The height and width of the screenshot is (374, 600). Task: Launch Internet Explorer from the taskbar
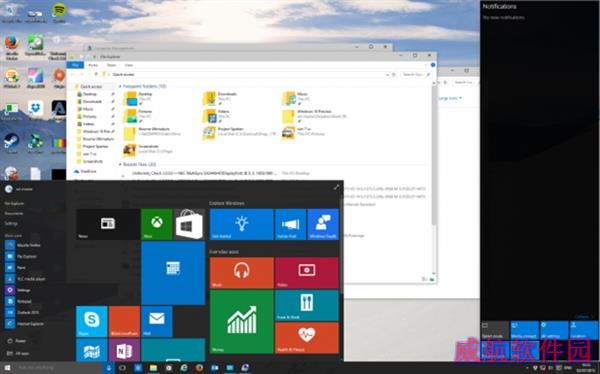click(x=184, y=368)
